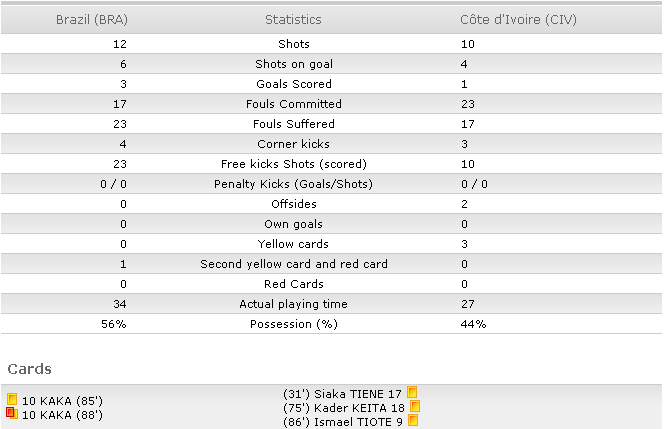Viewport: 664px width, 429px height.
Task: Click the Goals Scored row label
Action: click(294, 84)
